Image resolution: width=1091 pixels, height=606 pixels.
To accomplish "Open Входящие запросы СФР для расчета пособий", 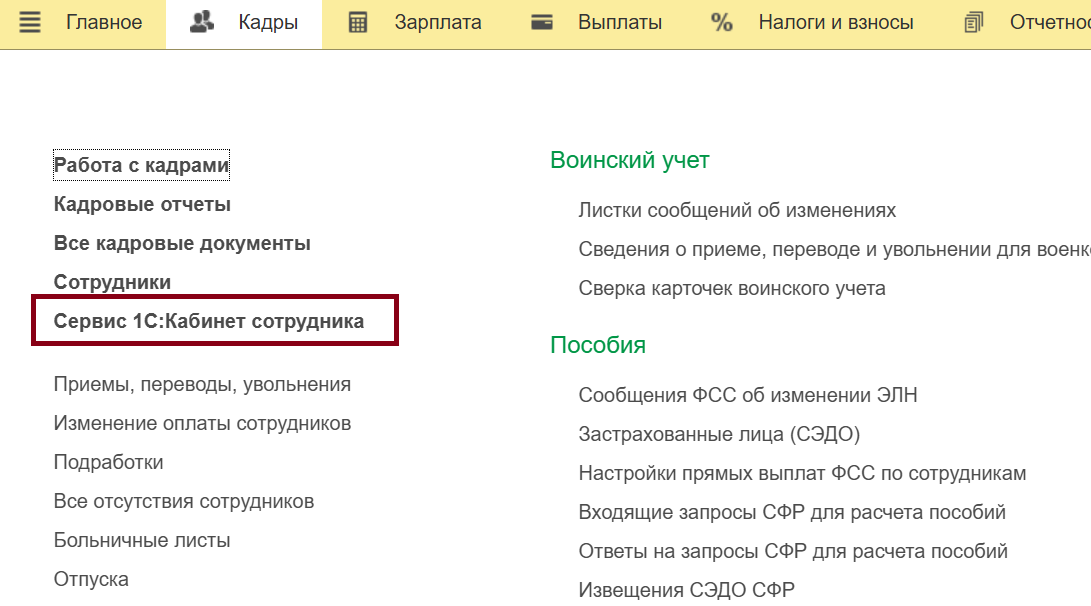I will (x=792, y=512).
